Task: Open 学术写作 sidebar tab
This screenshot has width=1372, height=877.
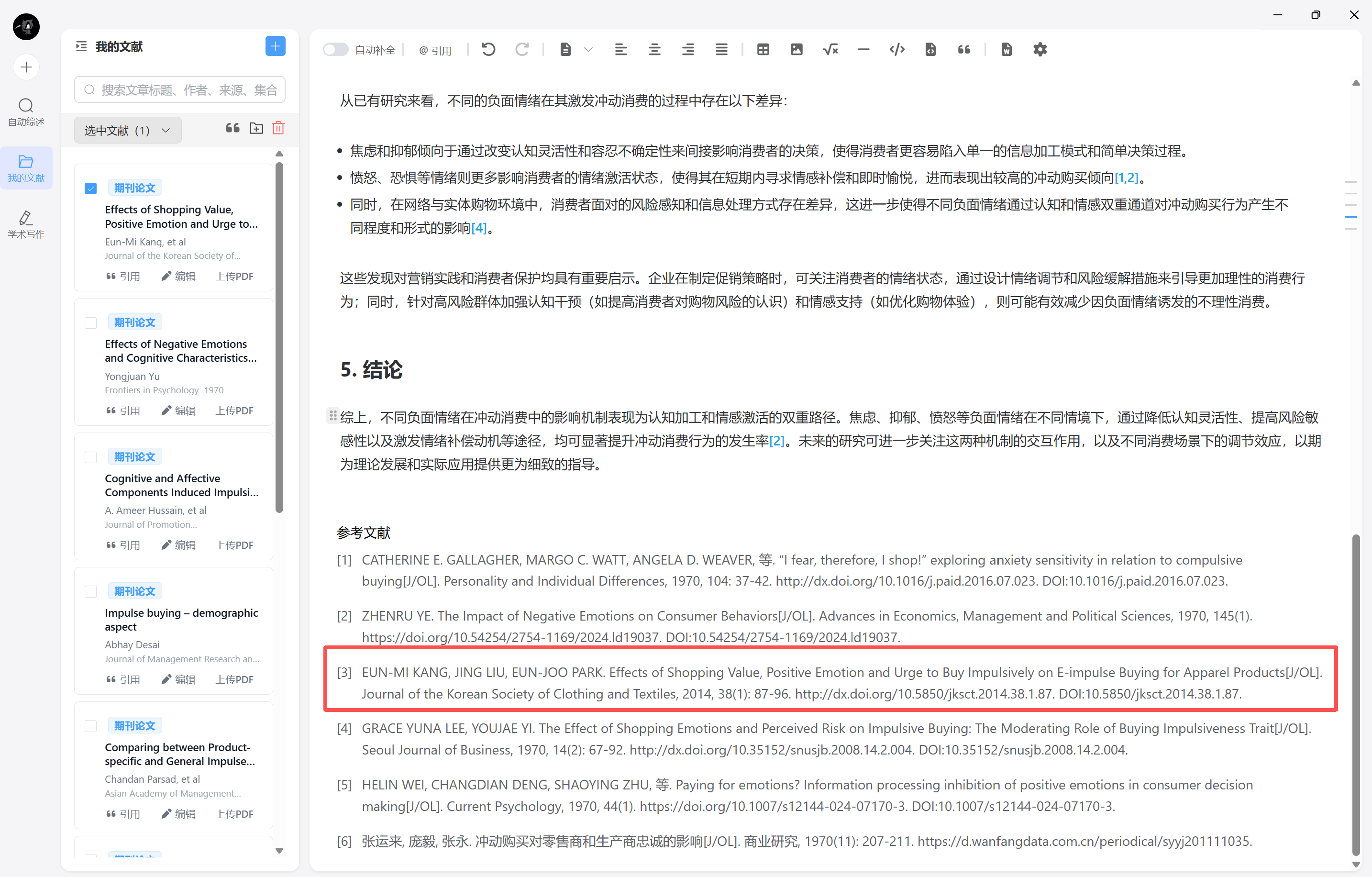Action: (x=26, y=224)
